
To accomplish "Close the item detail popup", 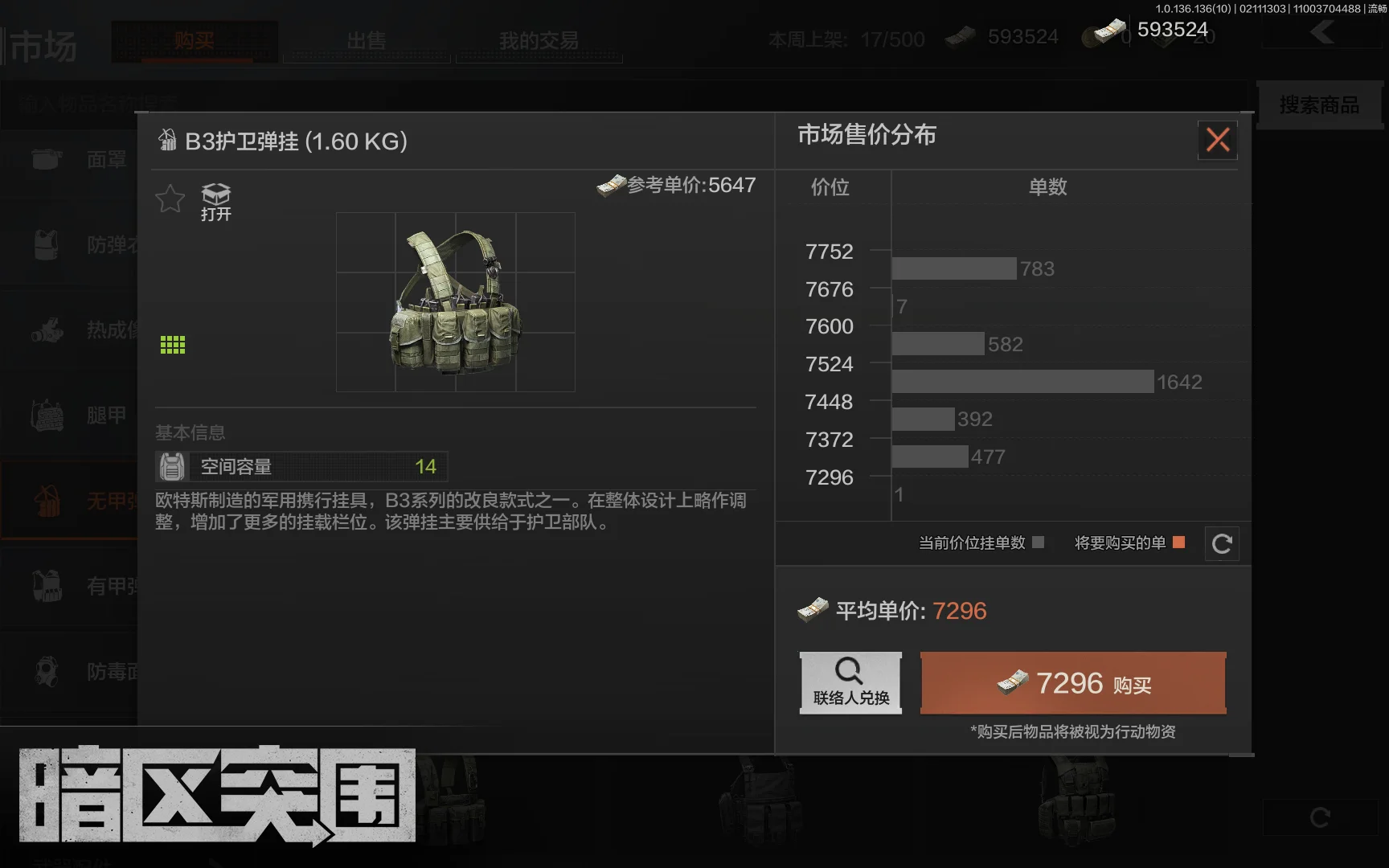I will point(1218,140).
